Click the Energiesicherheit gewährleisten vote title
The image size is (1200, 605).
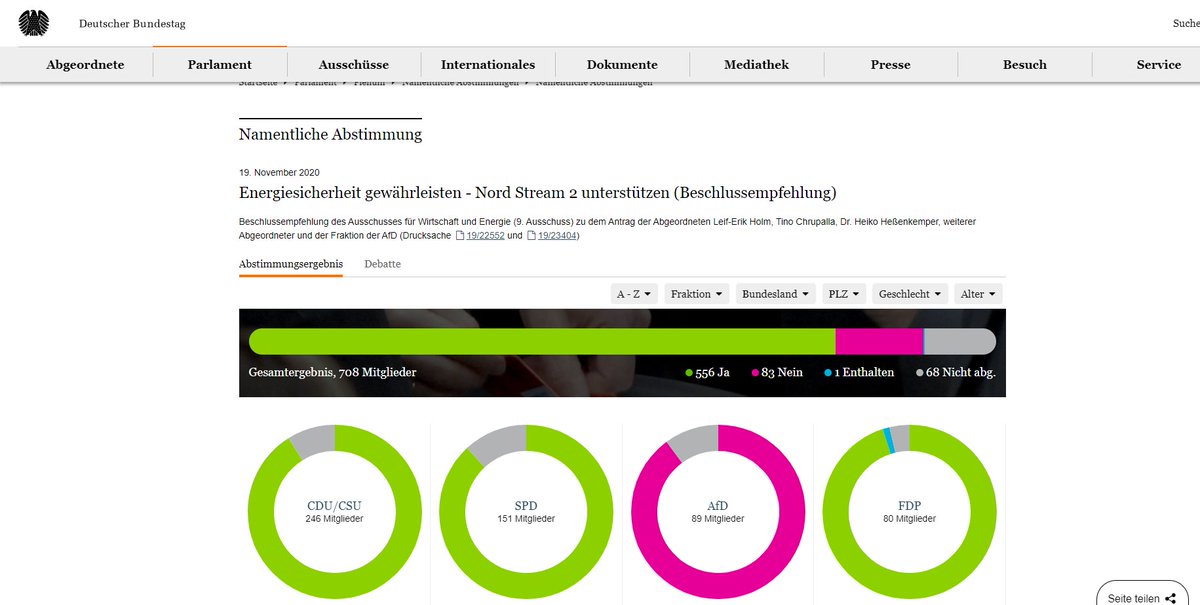pyautogui.click(x=537, y=192)
